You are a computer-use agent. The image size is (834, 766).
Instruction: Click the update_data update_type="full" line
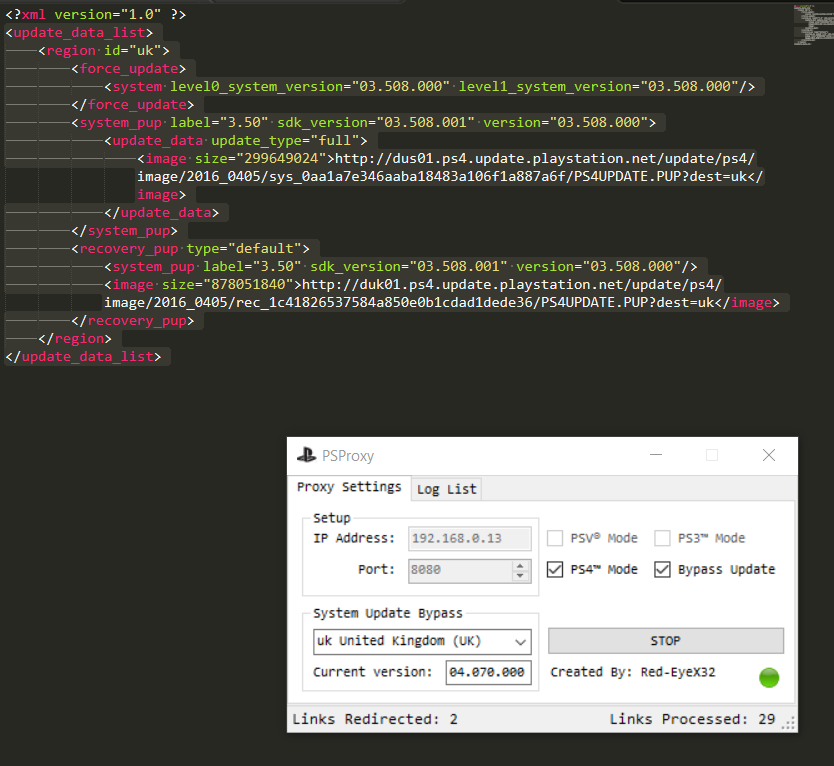coord(236,140)
